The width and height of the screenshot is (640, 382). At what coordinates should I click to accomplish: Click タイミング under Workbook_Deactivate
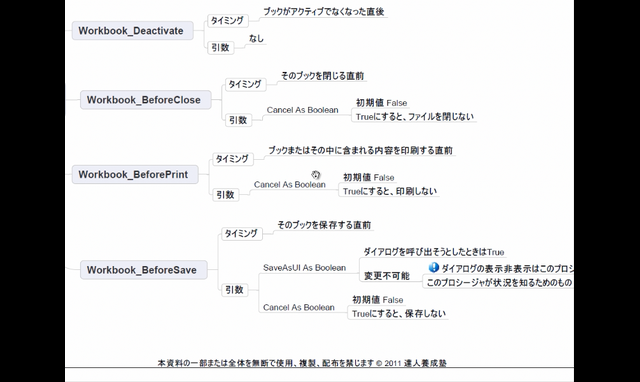click(228, 20)
